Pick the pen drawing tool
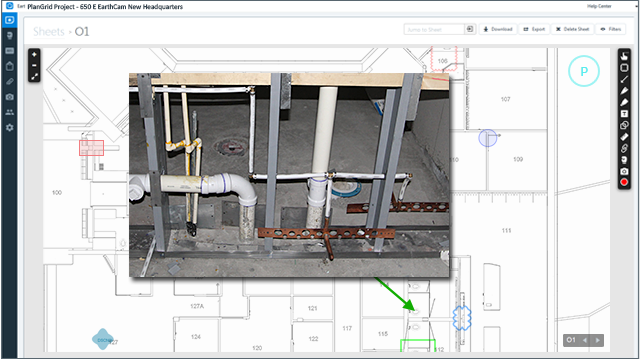The width and height of the screenshot is (640, 360). (624, 91)
